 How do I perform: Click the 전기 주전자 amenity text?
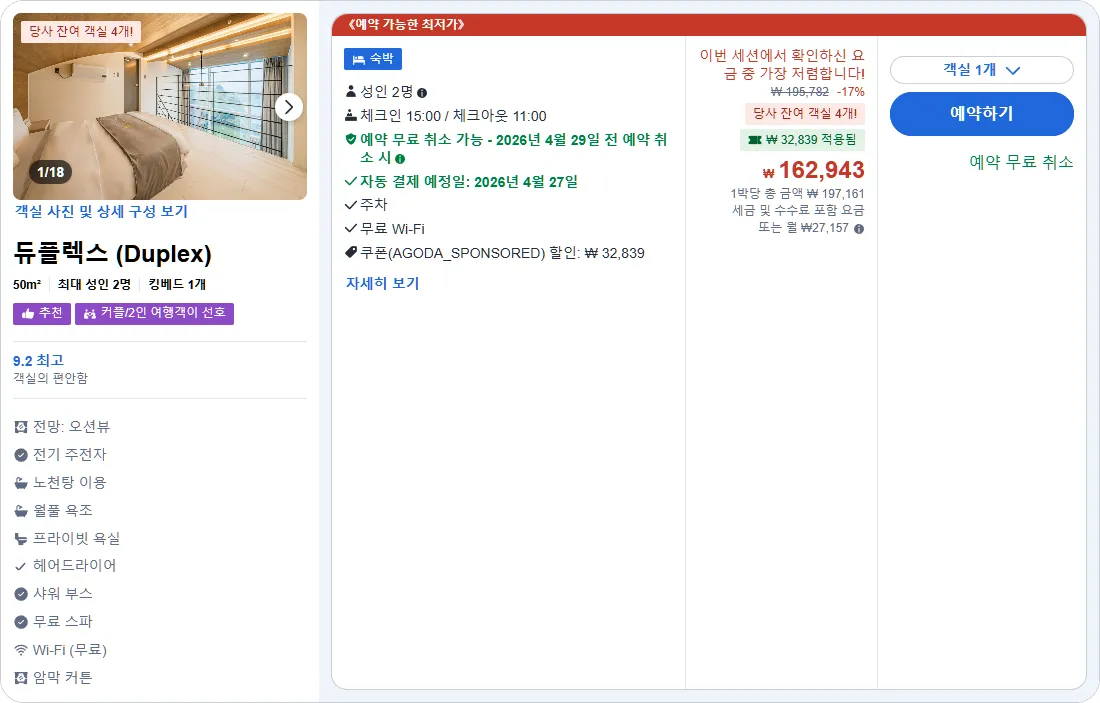(x=69, y=455)
